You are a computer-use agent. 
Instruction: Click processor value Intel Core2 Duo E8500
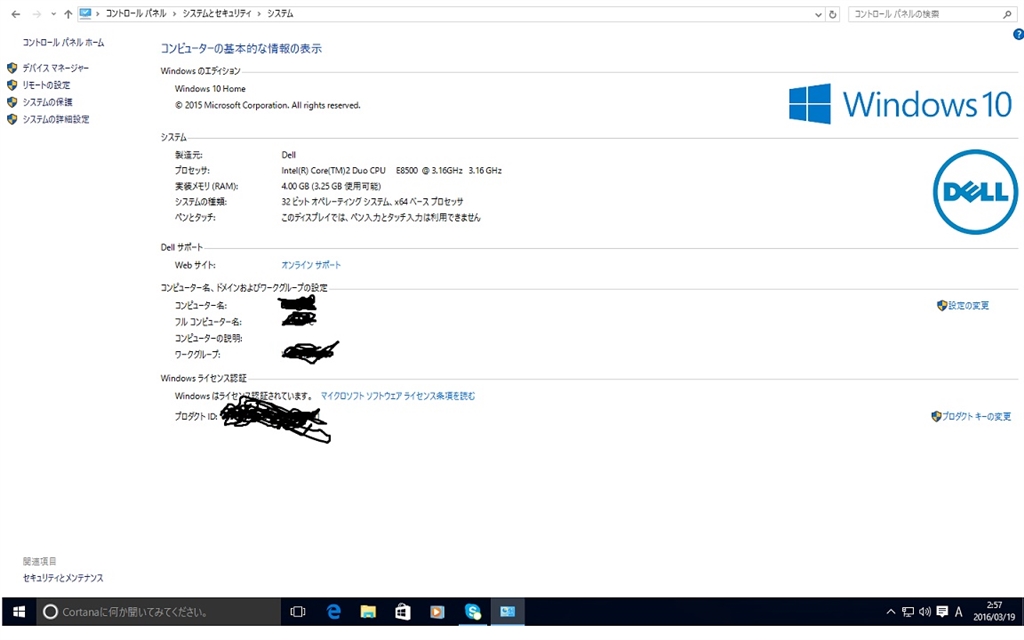click(391, 170)
